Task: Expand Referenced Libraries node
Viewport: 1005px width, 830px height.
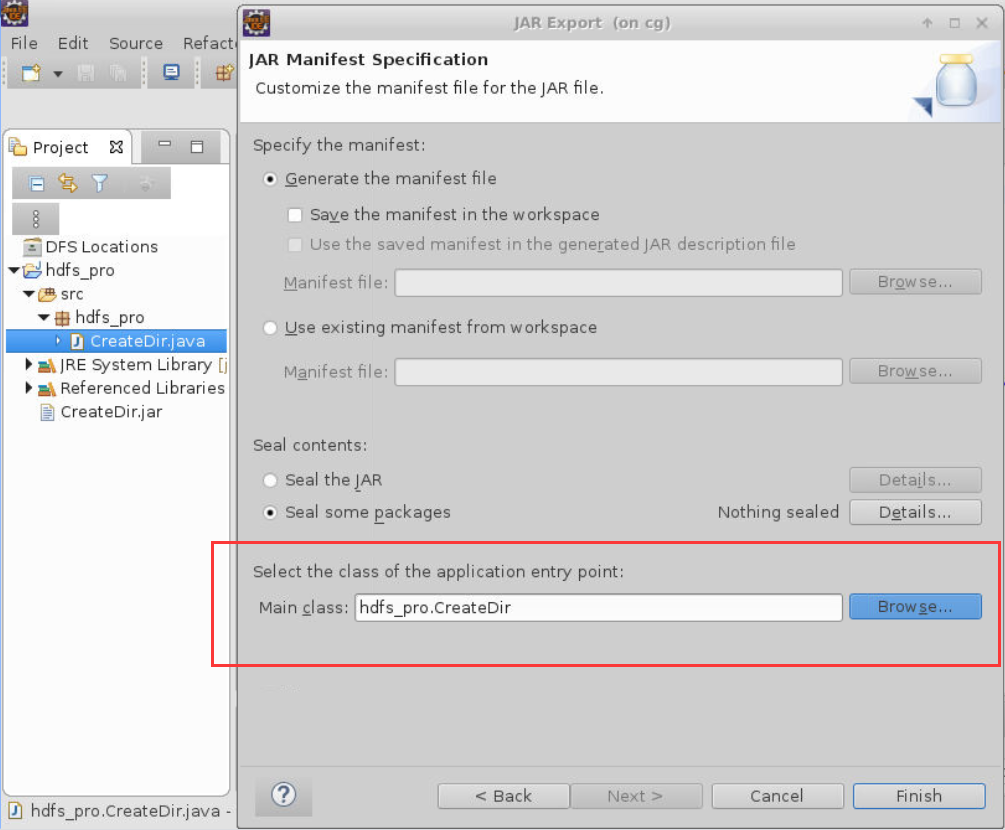Action: coord(28,388)
